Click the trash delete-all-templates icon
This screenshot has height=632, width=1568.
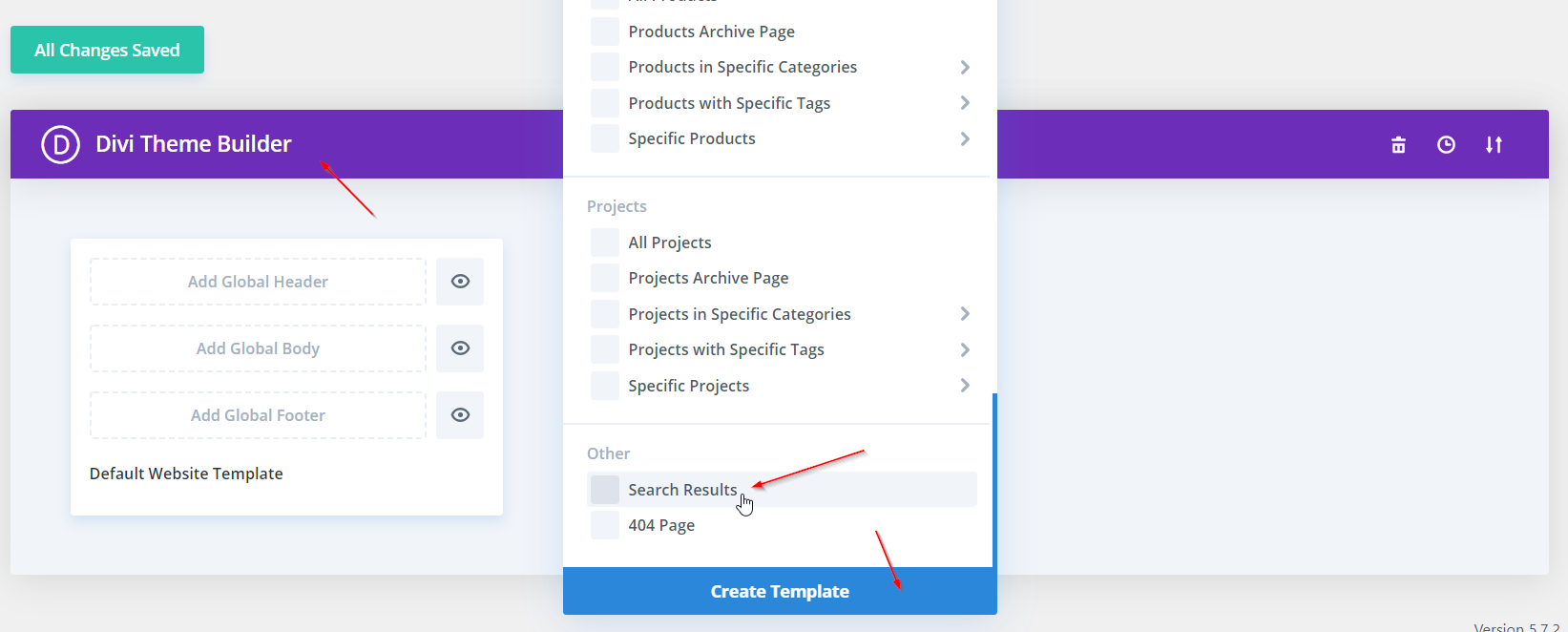[1398, 144]
